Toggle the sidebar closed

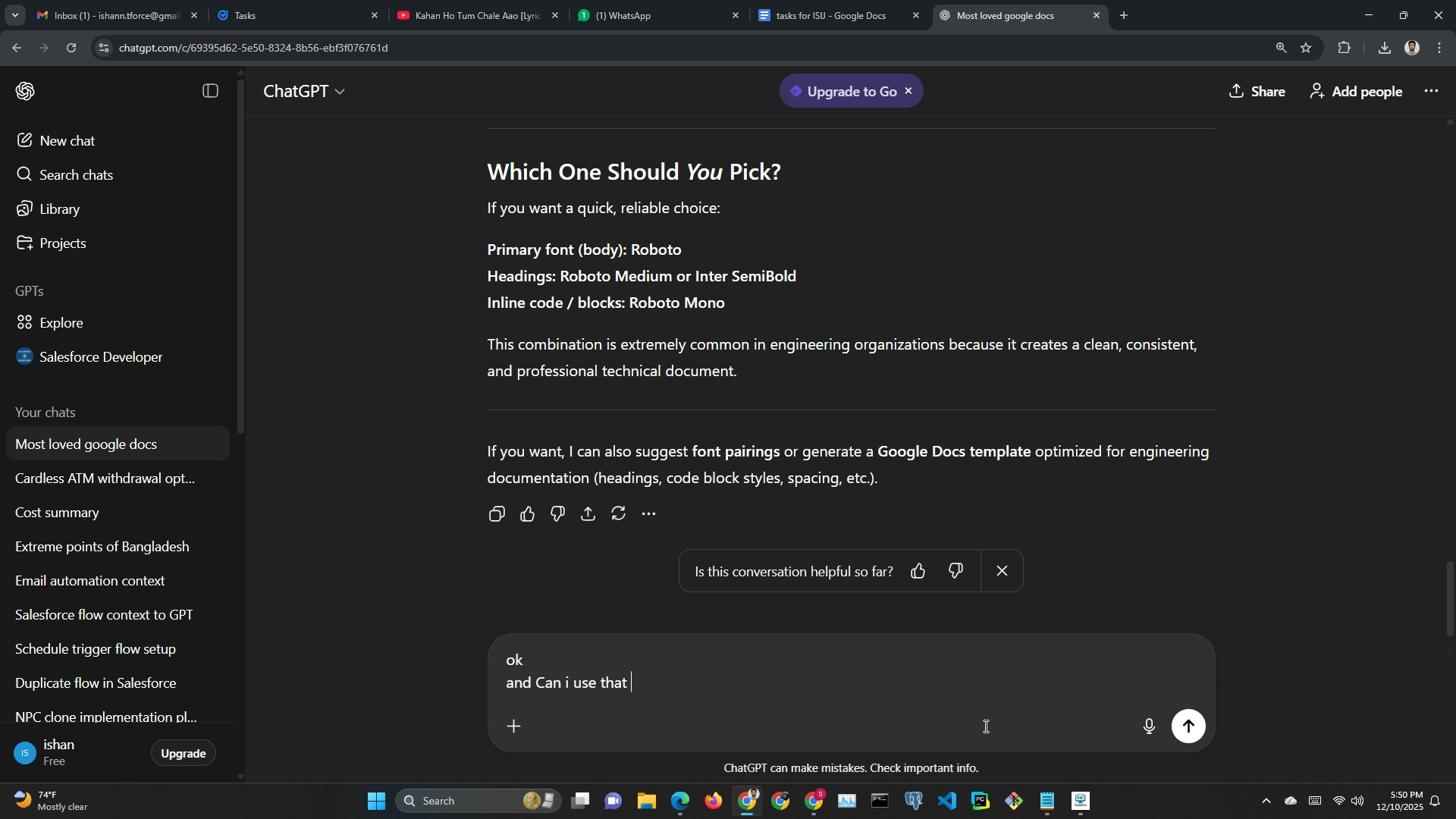pyautogui.click(x=211, y=91)
